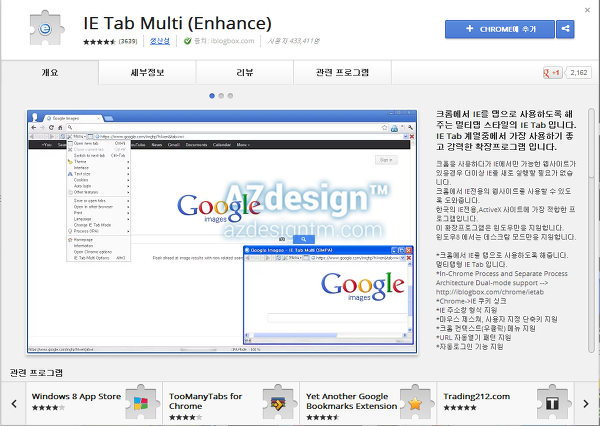Click the Google +1 button
Viewport: 600px width, 426px height.
pyautogui.click(x=553, y=73)
